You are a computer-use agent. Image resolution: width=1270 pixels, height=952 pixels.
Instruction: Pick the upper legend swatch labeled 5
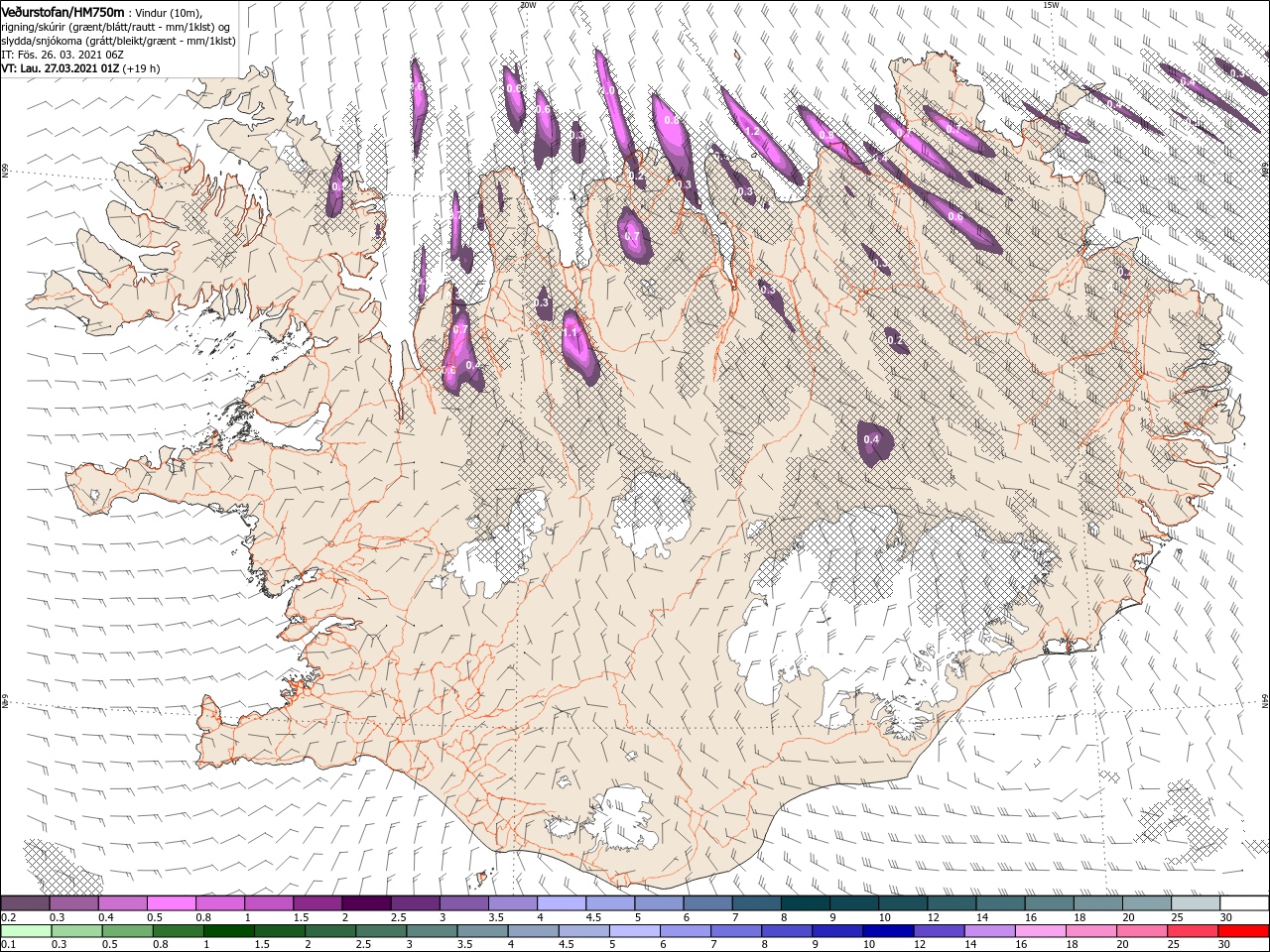pos(658,903)
